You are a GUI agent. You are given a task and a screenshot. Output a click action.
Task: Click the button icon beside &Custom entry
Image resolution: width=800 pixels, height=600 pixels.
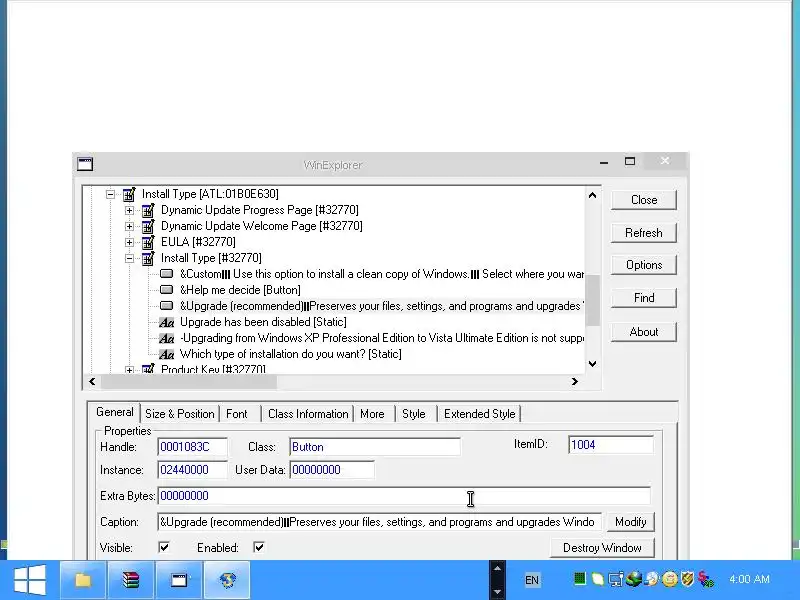[x=166, y=274]
